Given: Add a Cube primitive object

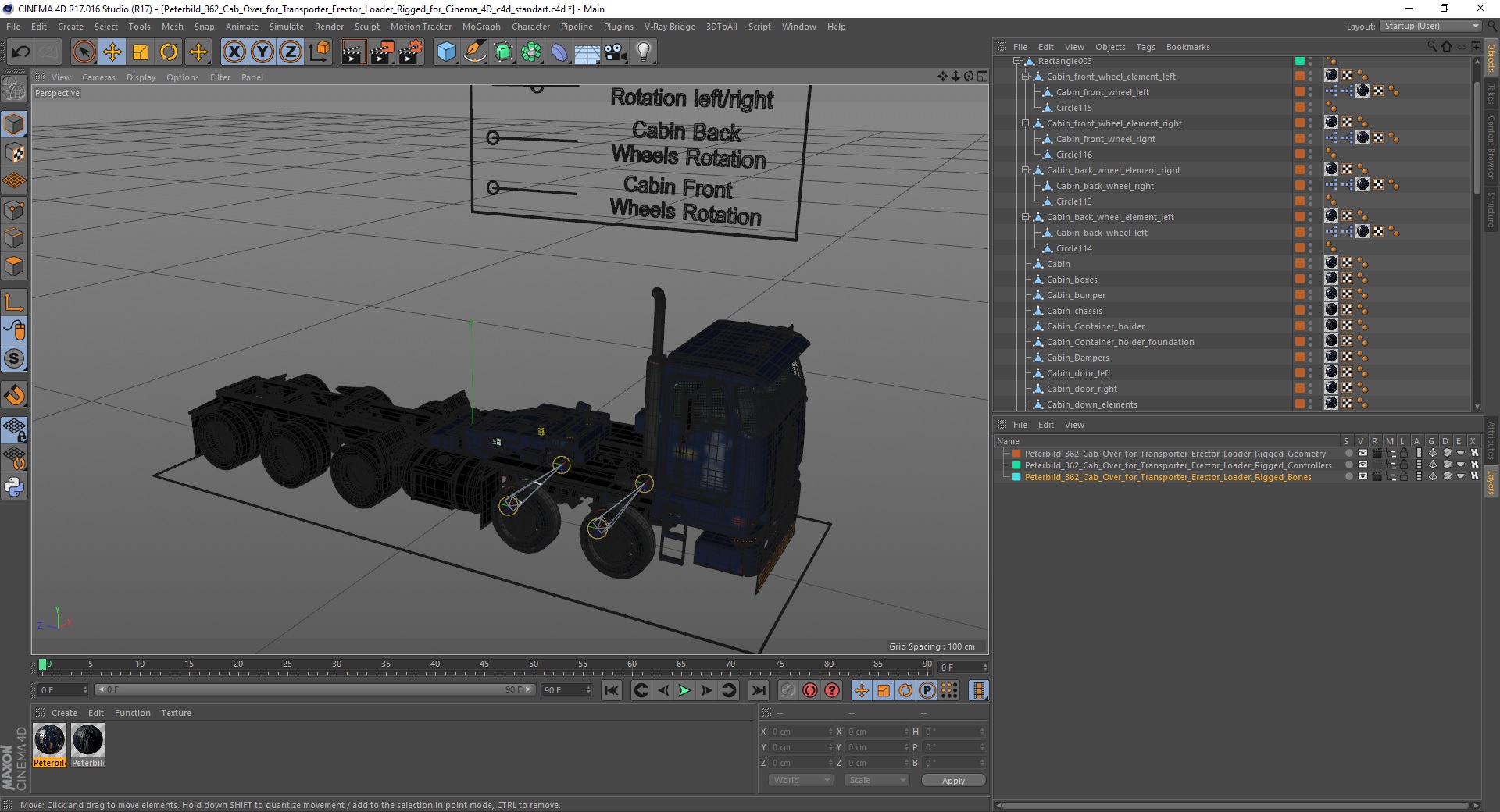Looking at the screenshot, I should point(446,52).
